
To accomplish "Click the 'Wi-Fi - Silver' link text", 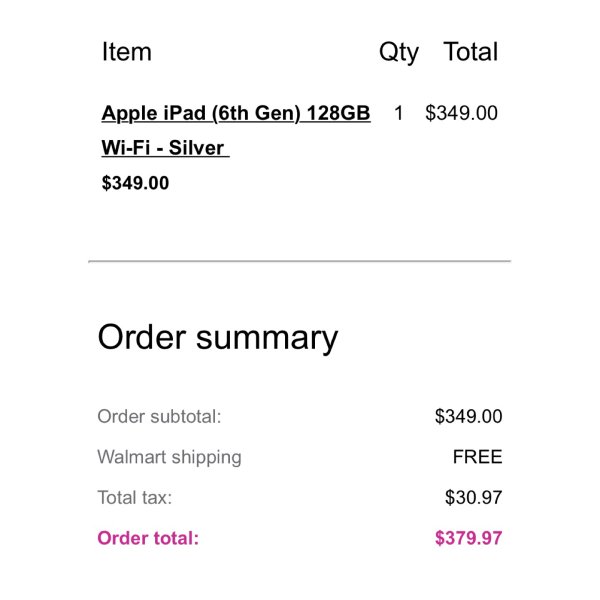I will 165,148.
